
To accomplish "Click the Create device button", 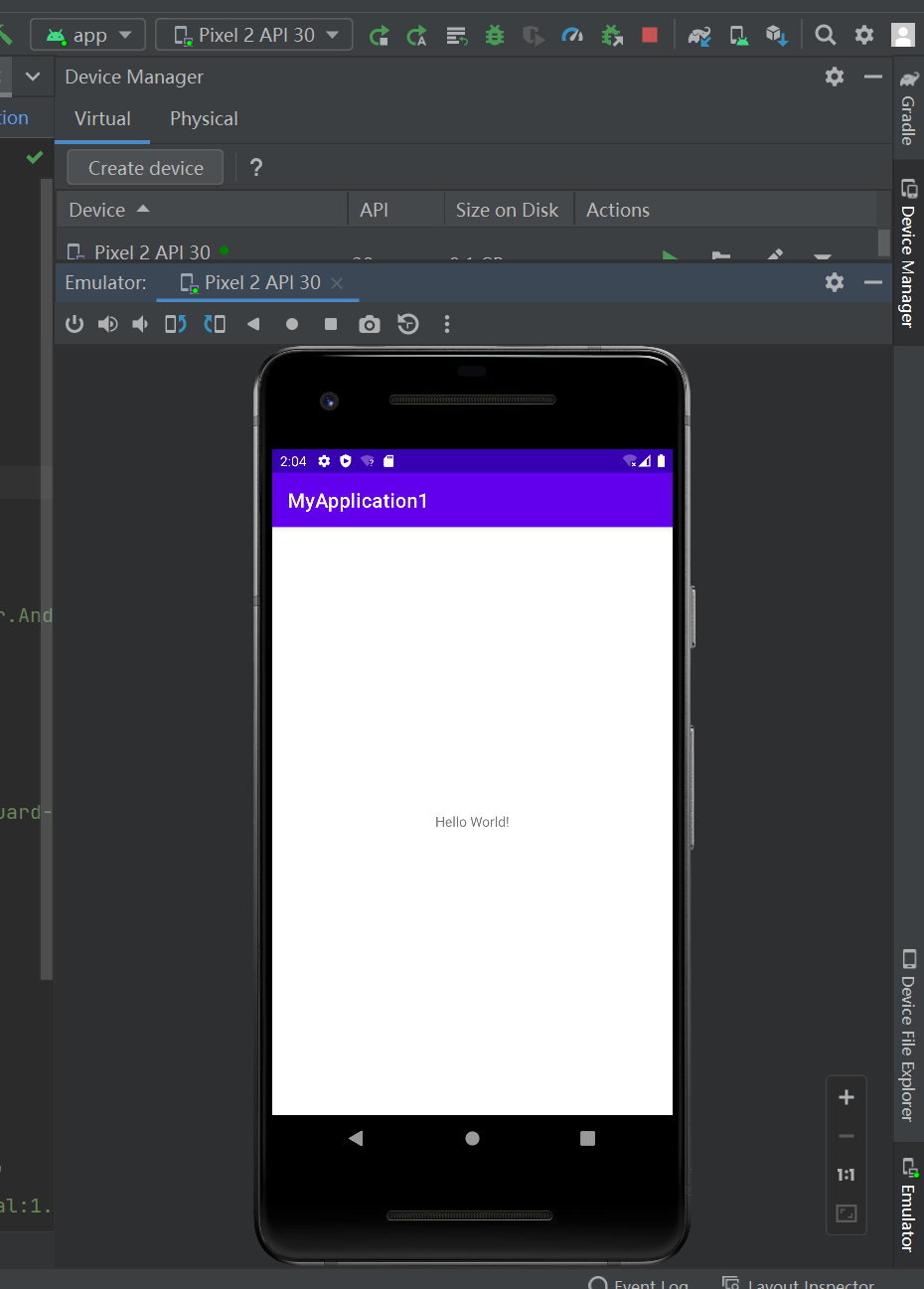I will tap(145, 168).
